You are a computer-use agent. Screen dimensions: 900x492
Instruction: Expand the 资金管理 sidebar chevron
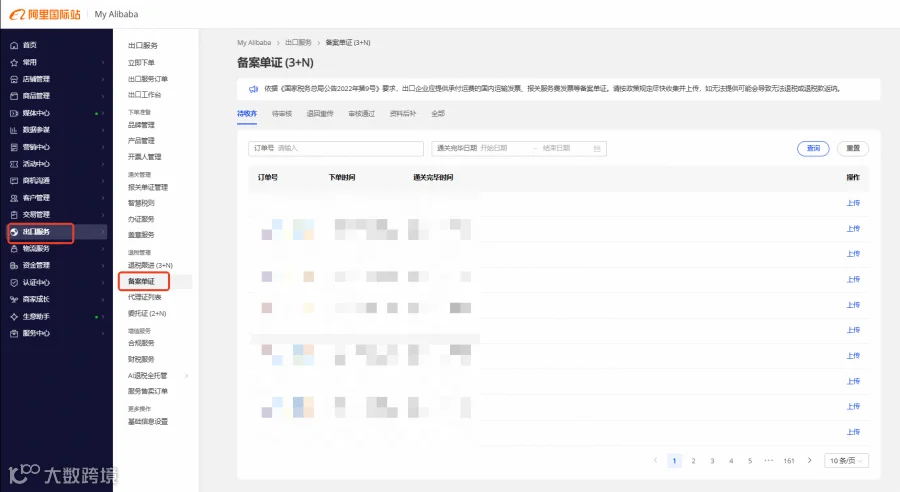pos(103,266)
